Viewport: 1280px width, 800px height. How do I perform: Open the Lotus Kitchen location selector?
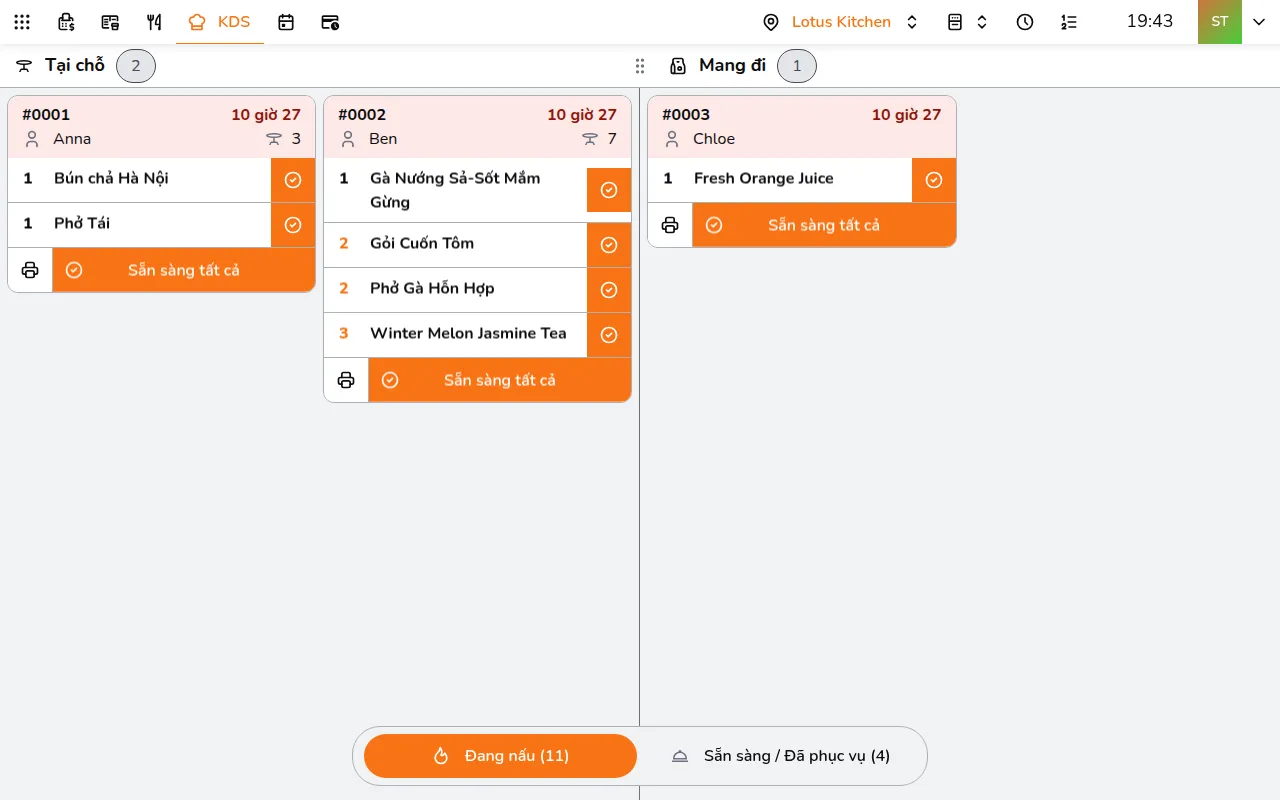pyautogui.click(x=840, y=22)
